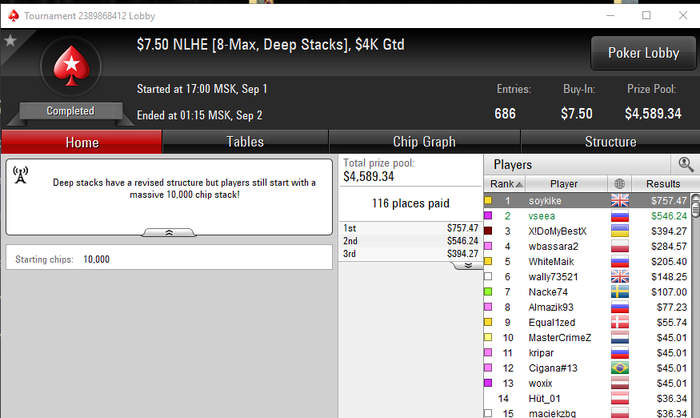The width and height of the screenshot is (700, 418).
Task: Toggle empty color box beside maciekzbg
Action: pyautogui.click(x=488, y=413)
